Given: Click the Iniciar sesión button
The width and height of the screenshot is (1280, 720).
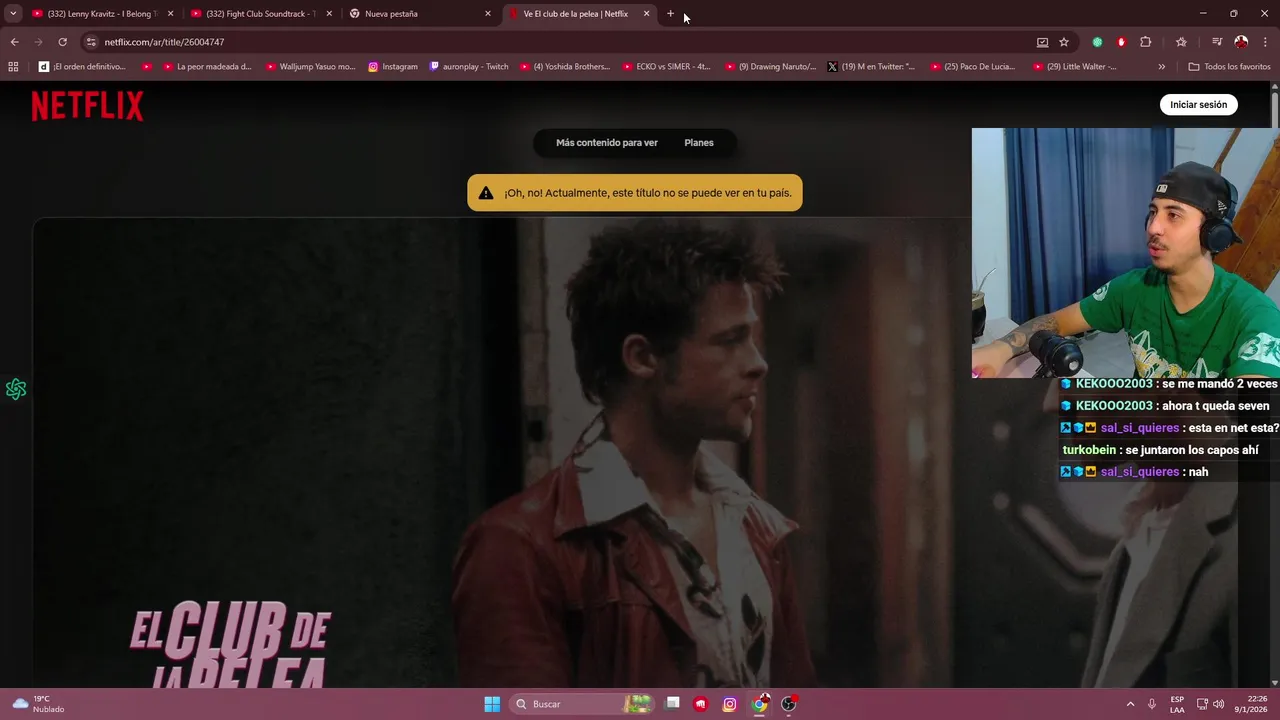Looking at the screenshot, I should pyautogui.click(x=1198, y=105).
